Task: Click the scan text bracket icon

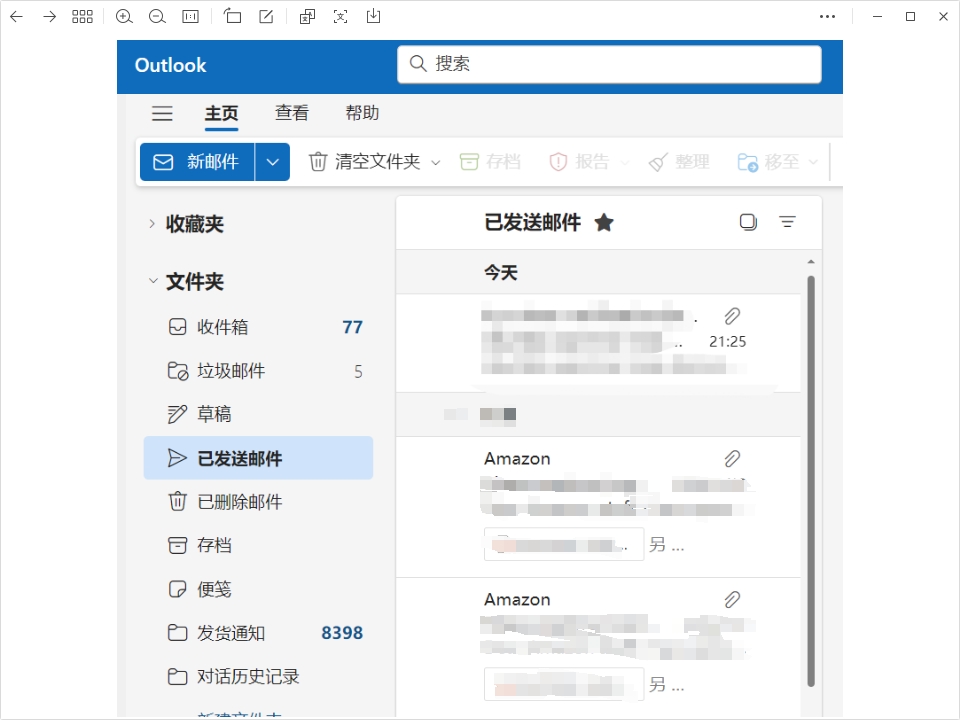Action: [x=340, y=17]
